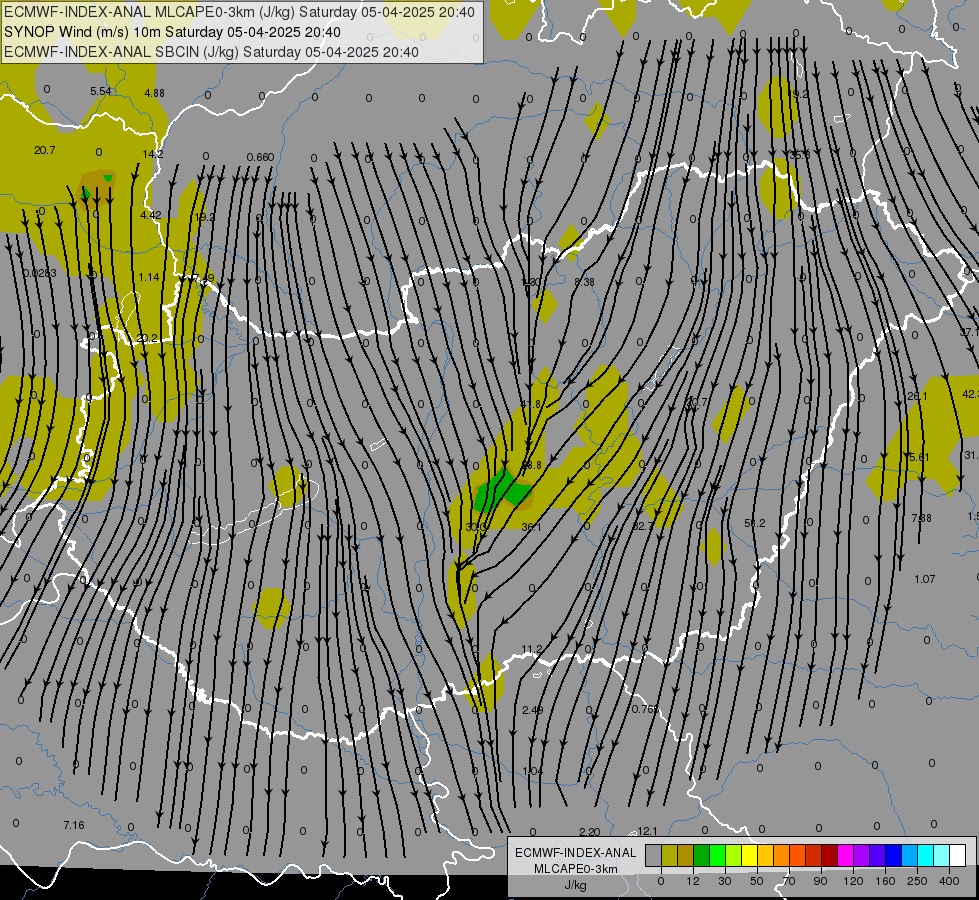Select the red swatch left of the 90 mark

pos(814,855)
